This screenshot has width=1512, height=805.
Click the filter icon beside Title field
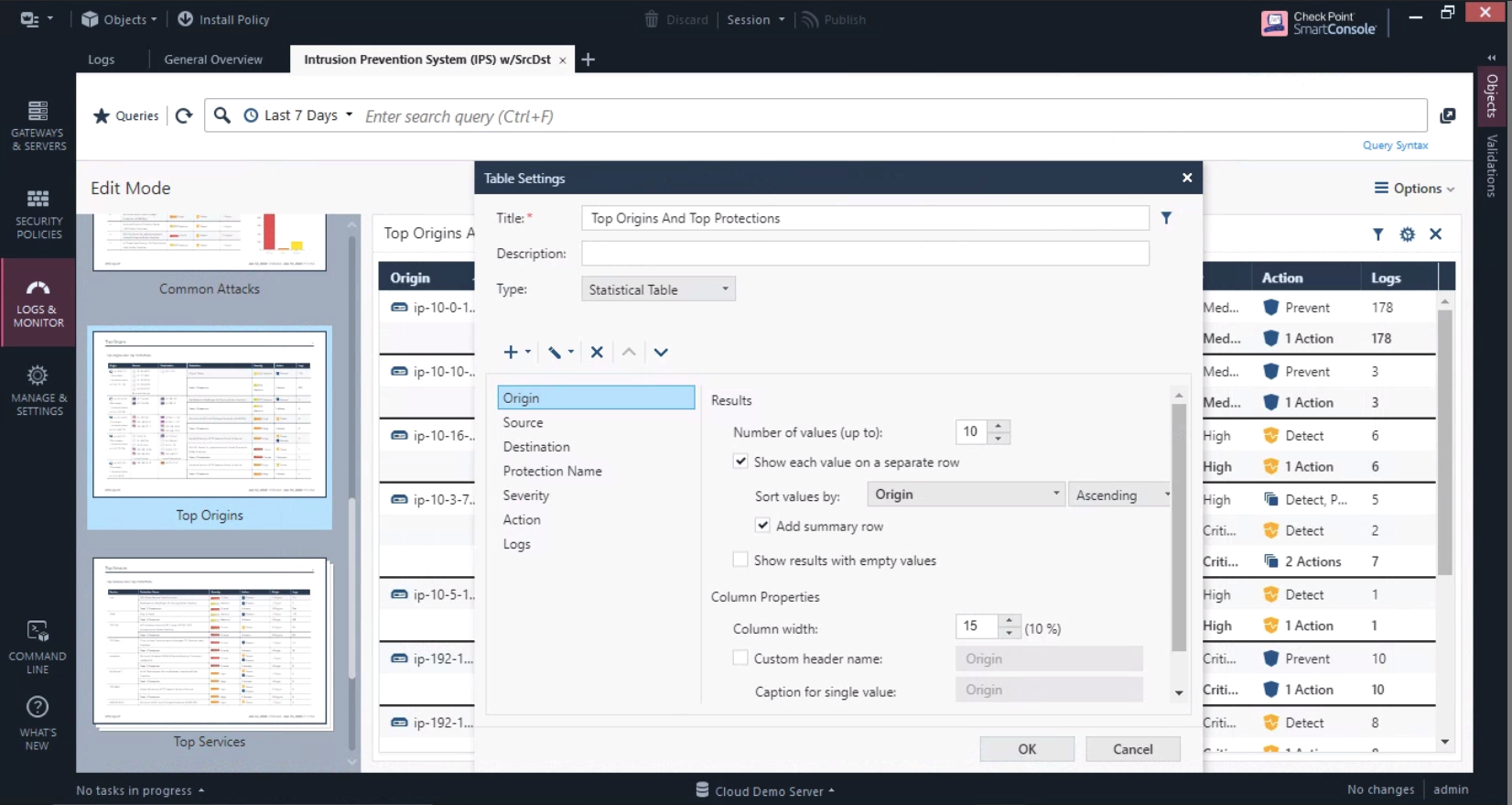[x=1166, y=218]
